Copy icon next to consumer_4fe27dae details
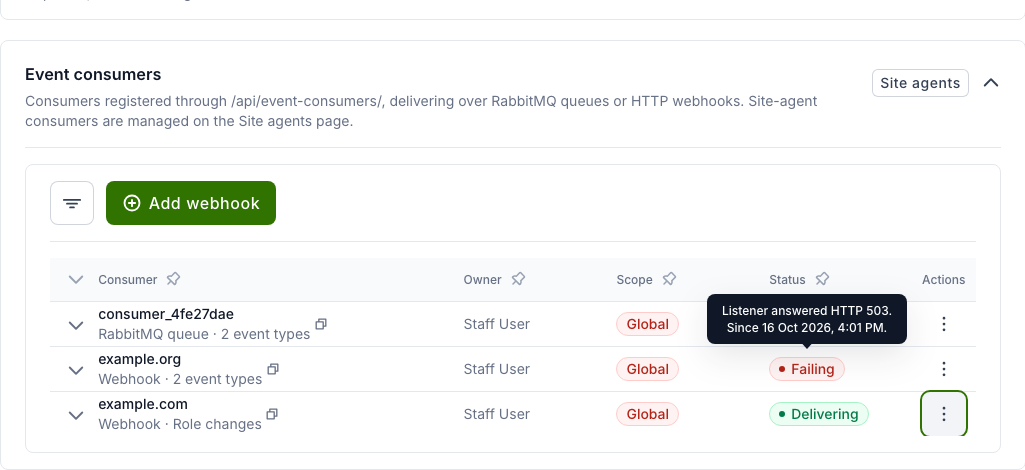 321,324
